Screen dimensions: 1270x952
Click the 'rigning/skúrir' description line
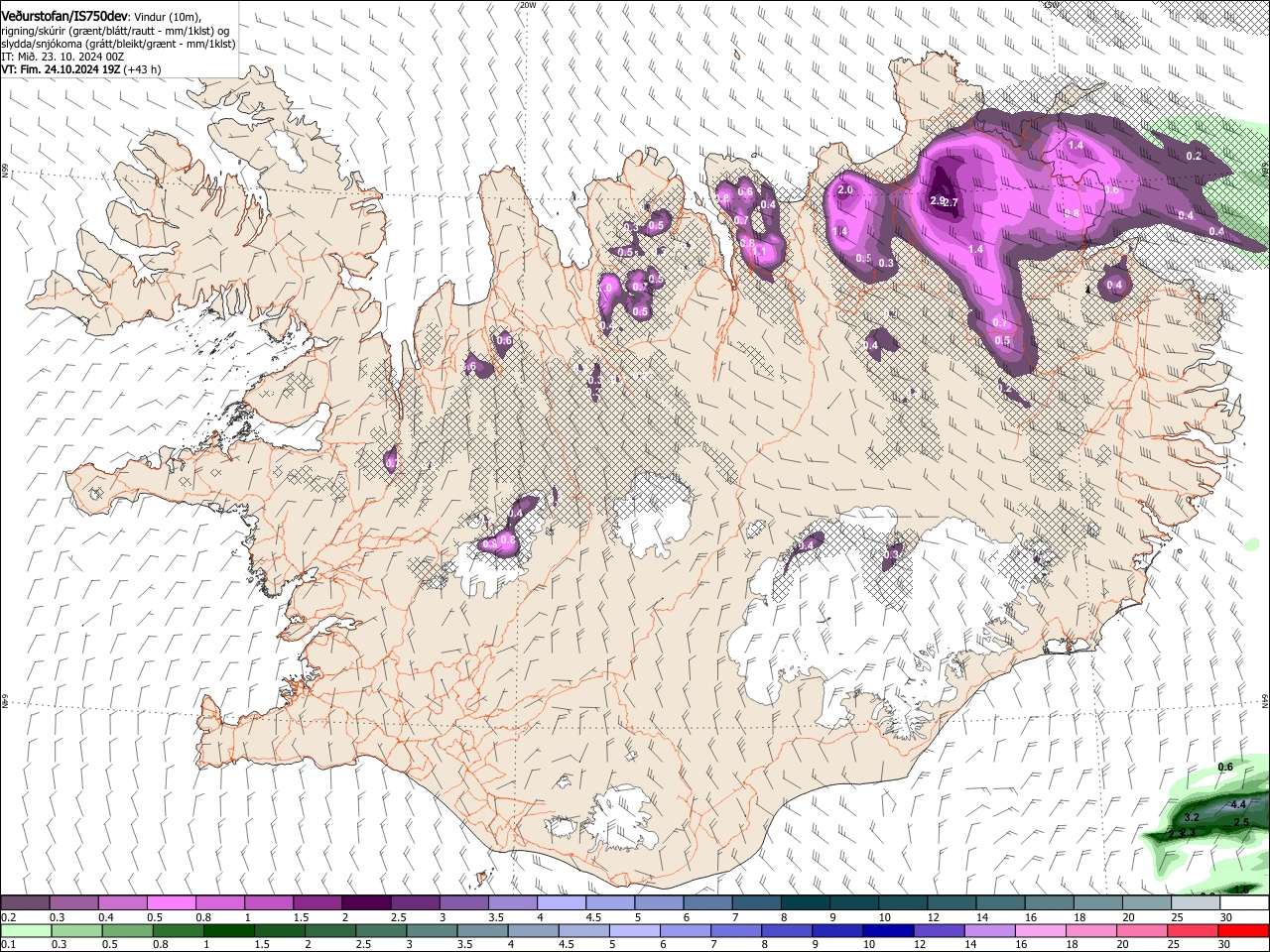tap(117, 31)
